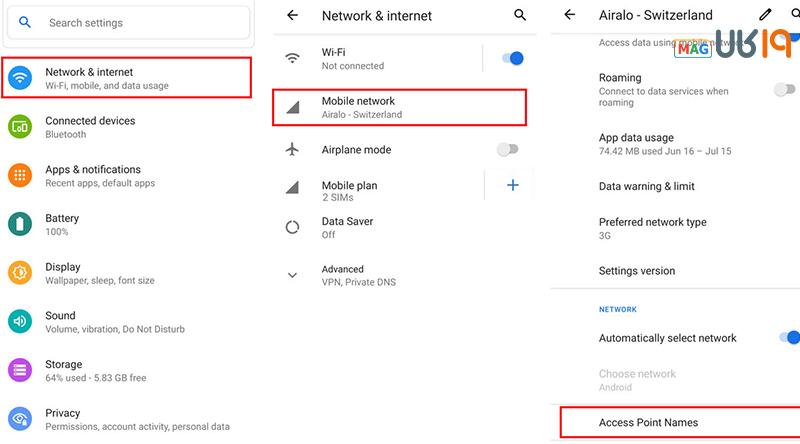Click the search magnifier in Network & internet header
800x444 pixels.
pos(520,15)
